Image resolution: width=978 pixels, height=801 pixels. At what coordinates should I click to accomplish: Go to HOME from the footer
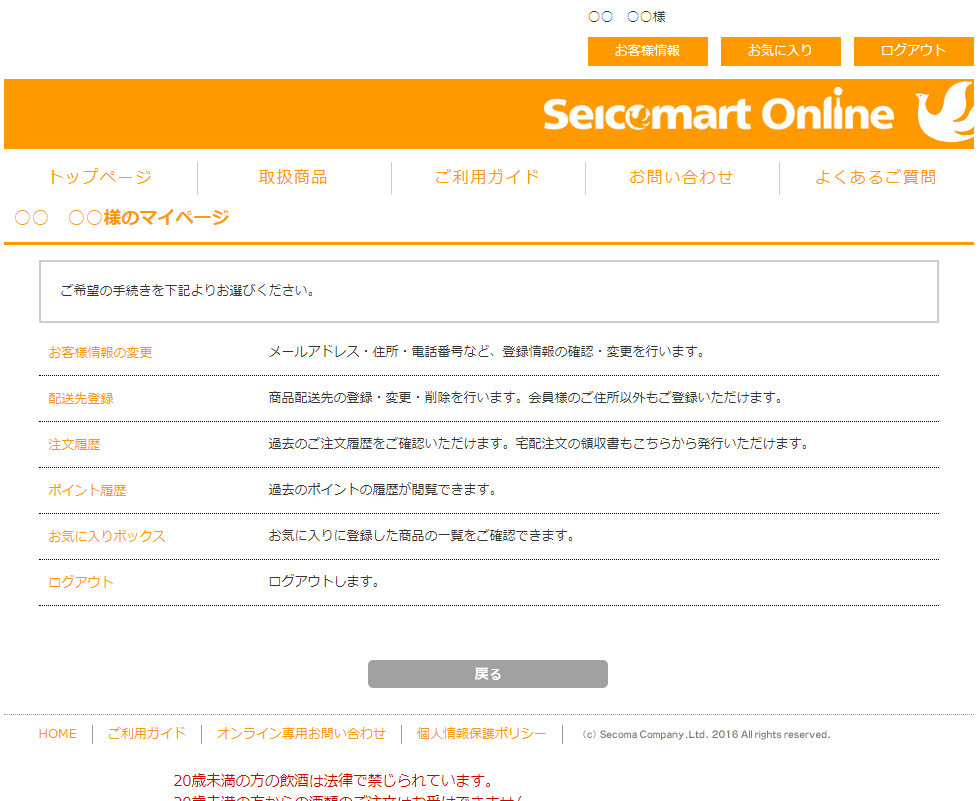click(57, 733)
